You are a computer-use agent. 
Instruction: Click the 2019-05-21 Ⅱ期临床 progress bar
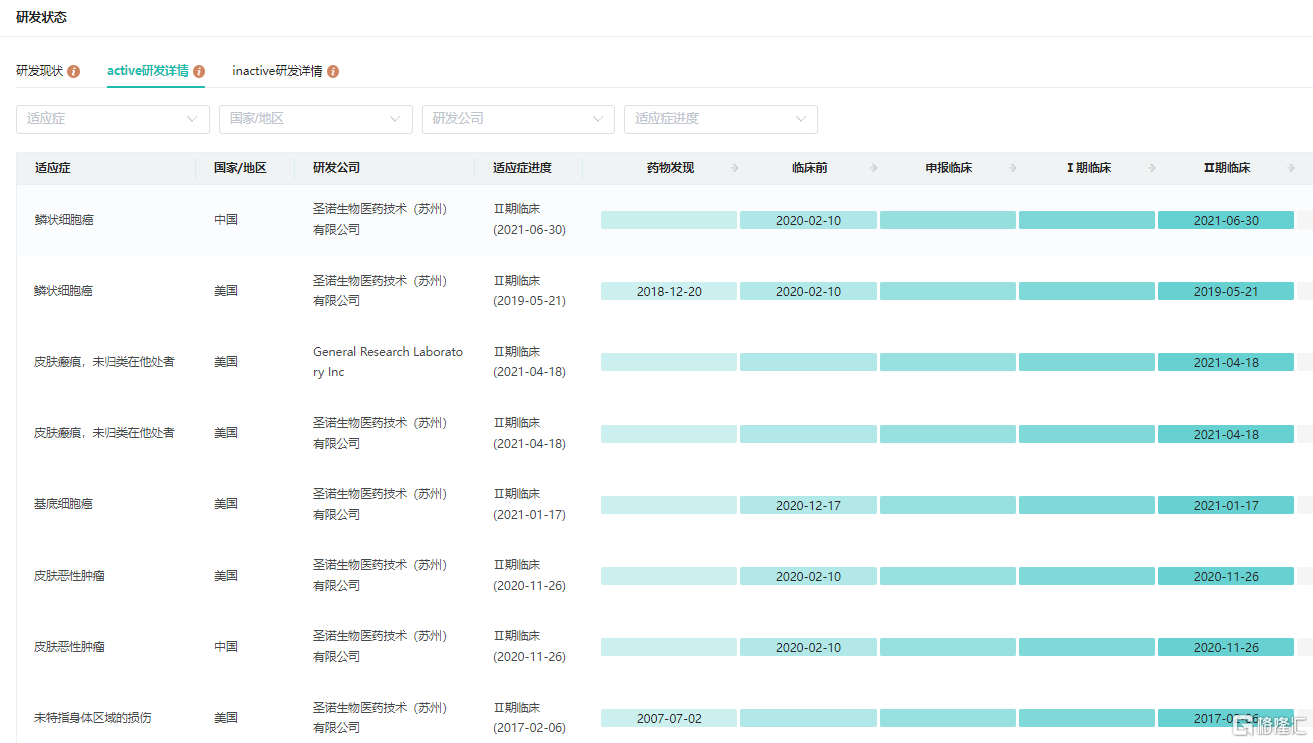(1226, 291)
